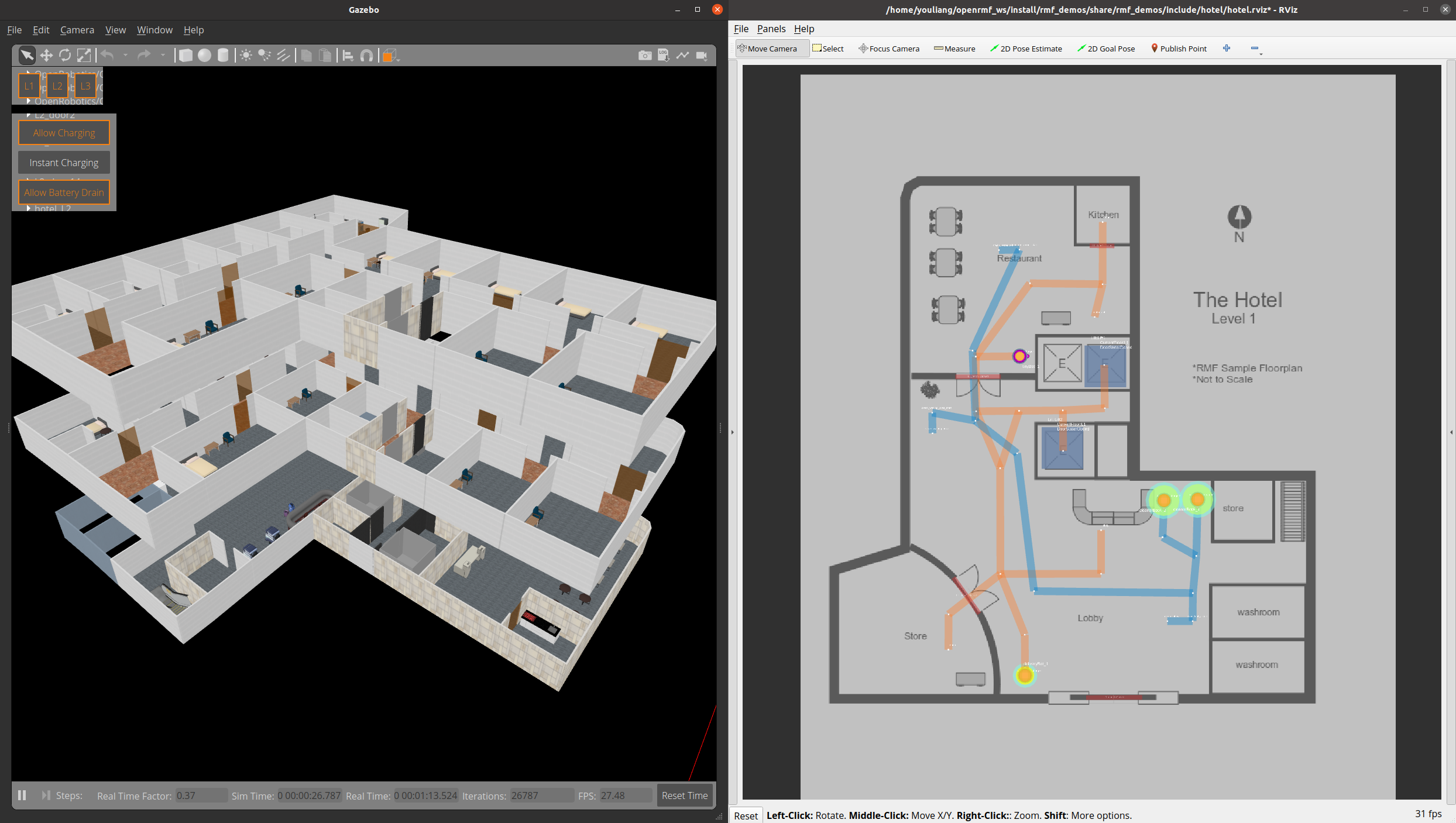Insert a box shape

pyautogui.click(x=186, y=56)
